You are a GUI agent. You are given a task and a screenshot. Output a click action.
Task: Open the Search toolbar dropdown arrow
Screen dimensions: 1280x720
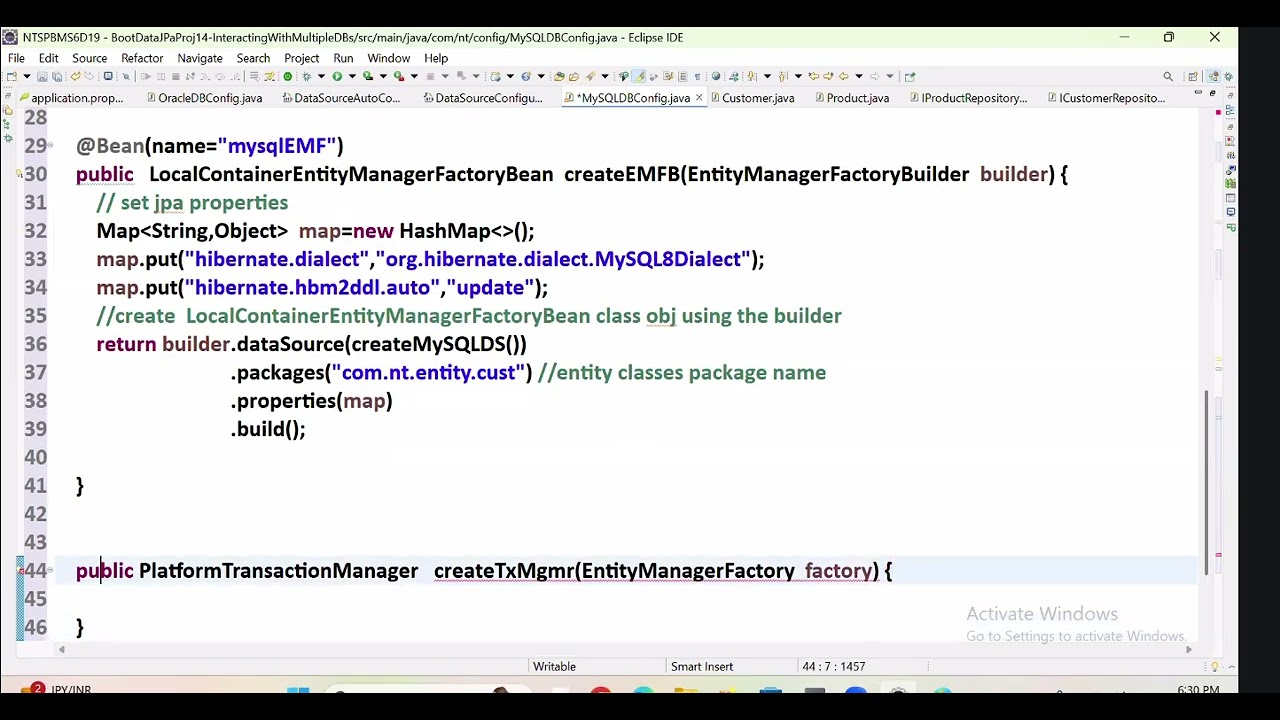[x=606, y=76]
